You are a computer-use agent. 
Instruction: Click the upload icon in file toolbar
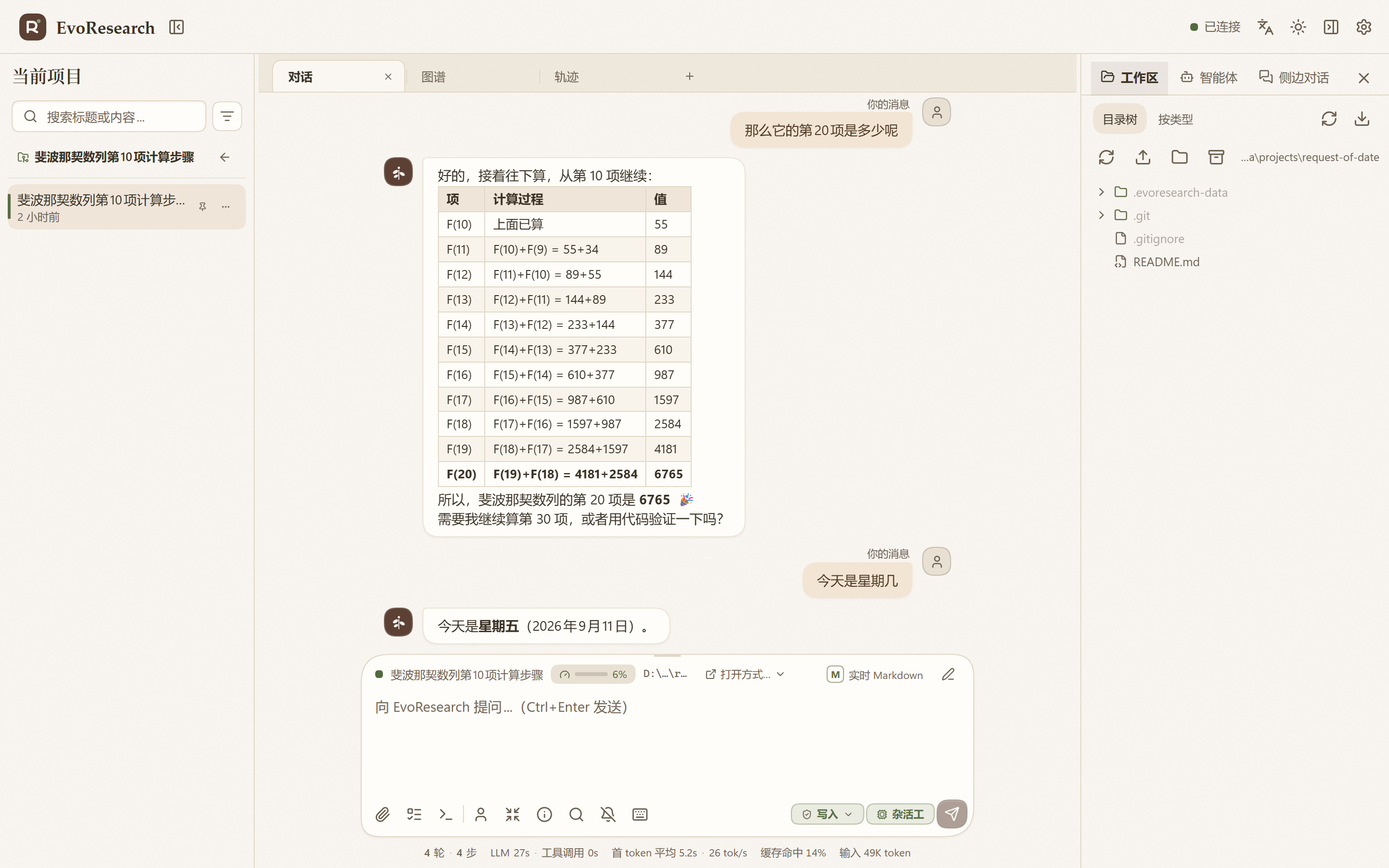tap(1143, 157)
